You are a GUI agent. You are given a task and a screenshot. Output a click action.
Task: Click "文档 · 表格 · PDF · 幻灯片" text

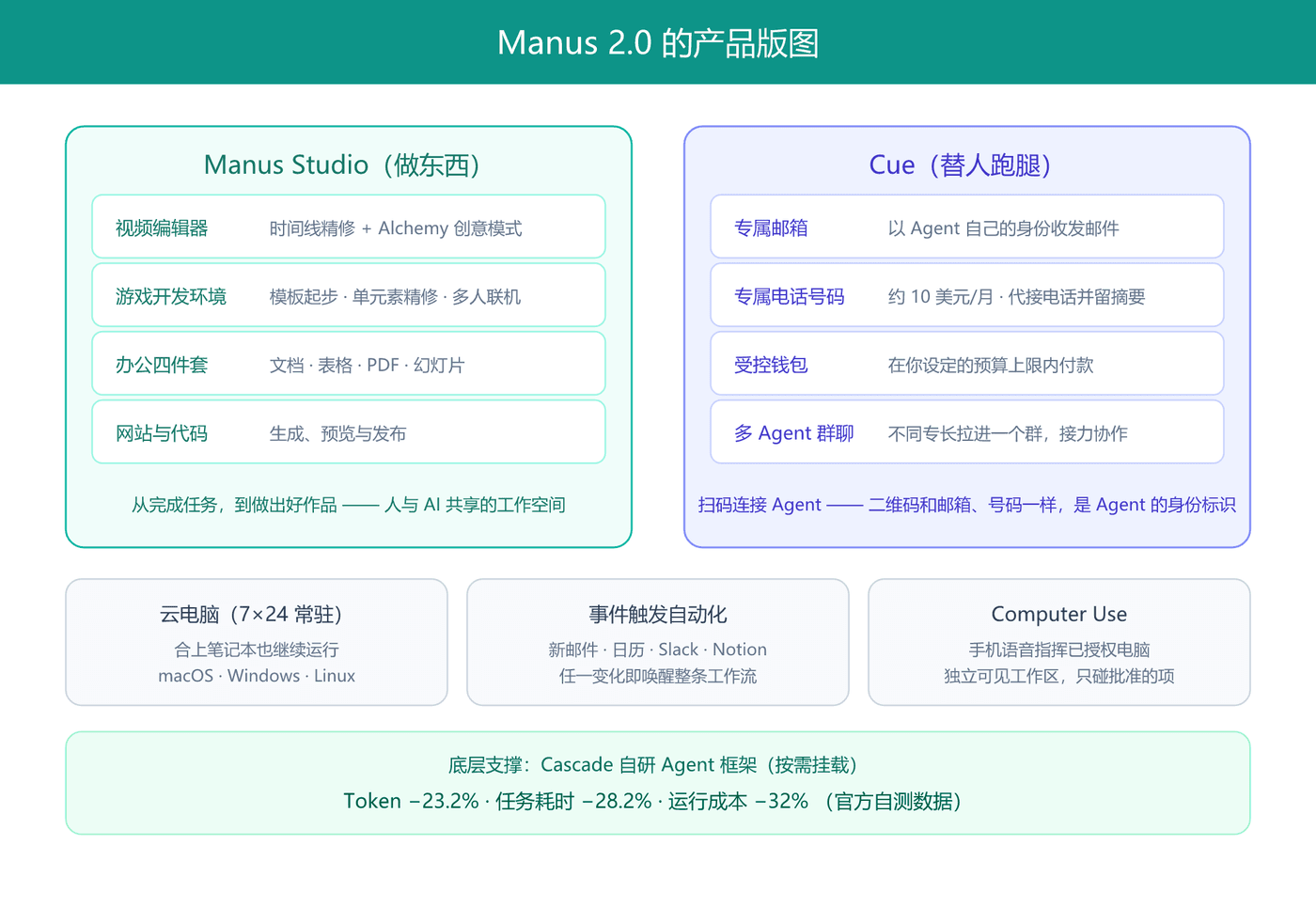coord(368,365)
